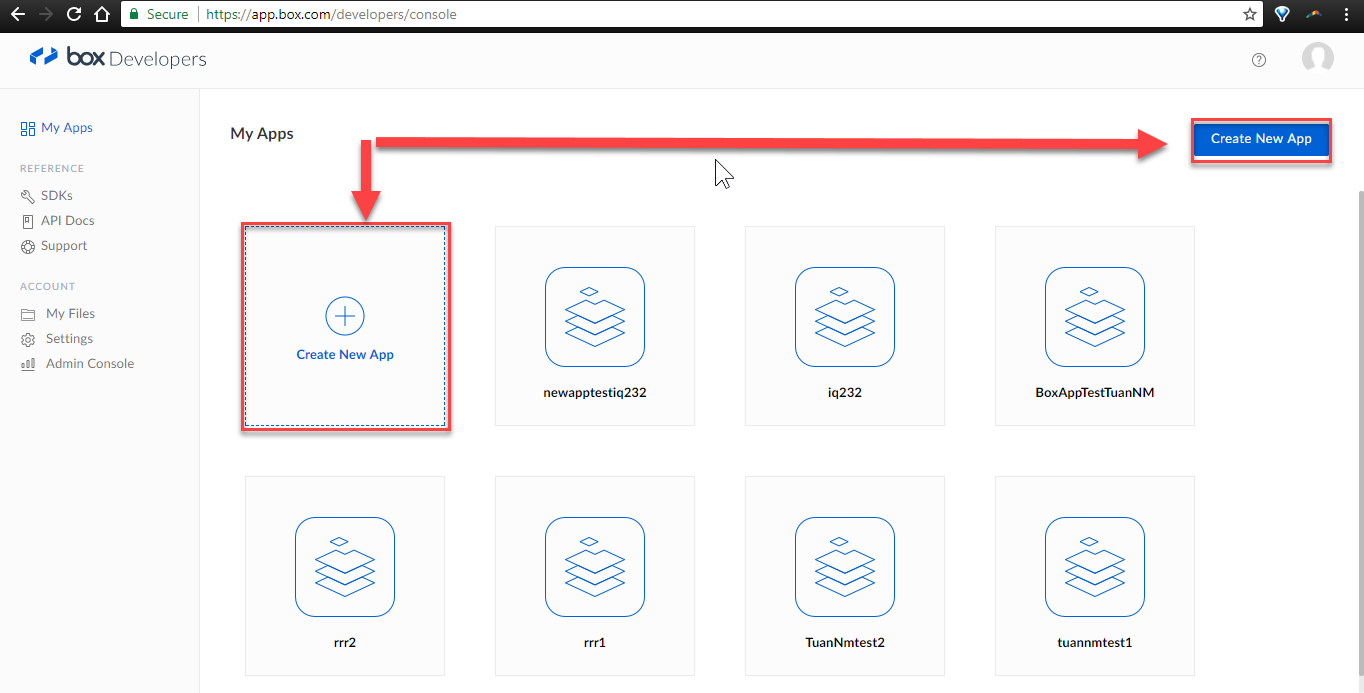Screen dimensions: 1364x693
Task: Open the TuanNmtest2 app icon
Action: pos(845,567)
